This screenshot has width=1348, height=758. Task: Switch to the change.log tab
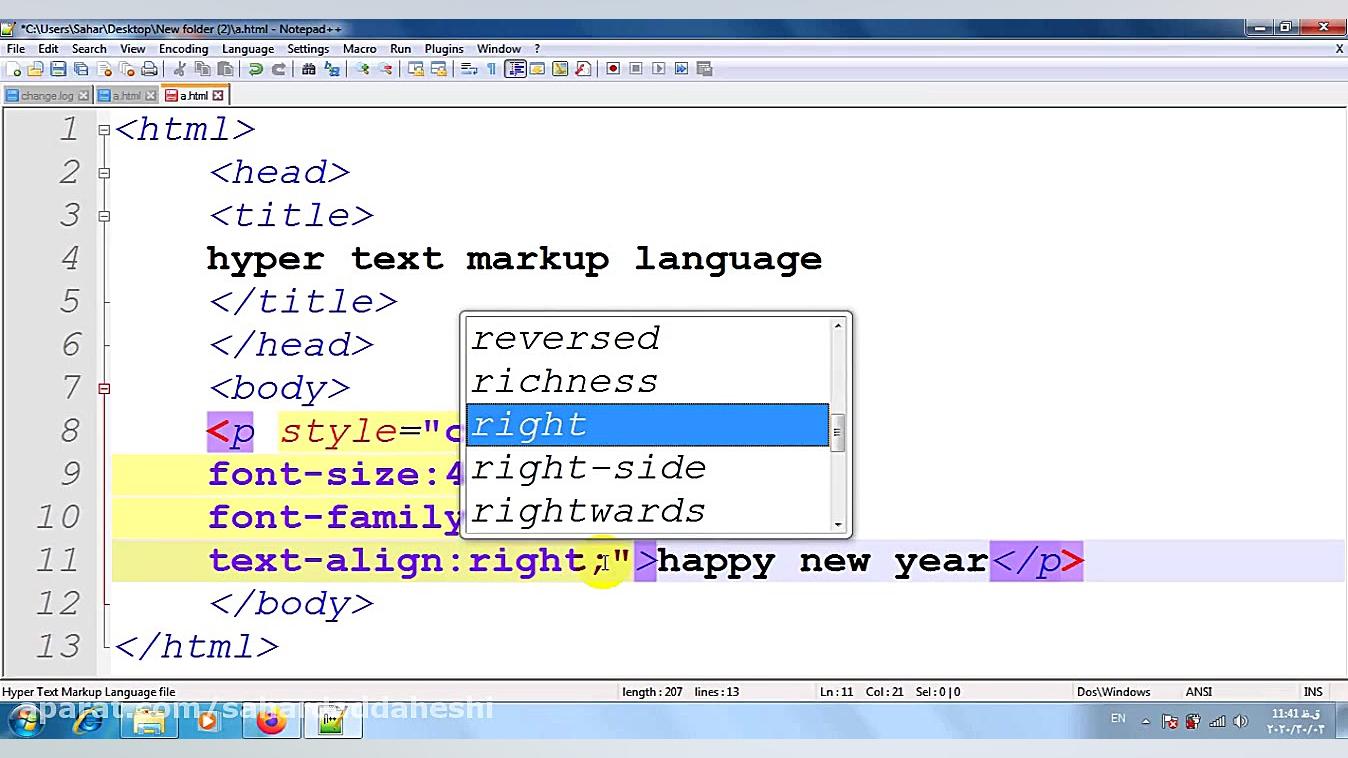pos(47,96)
